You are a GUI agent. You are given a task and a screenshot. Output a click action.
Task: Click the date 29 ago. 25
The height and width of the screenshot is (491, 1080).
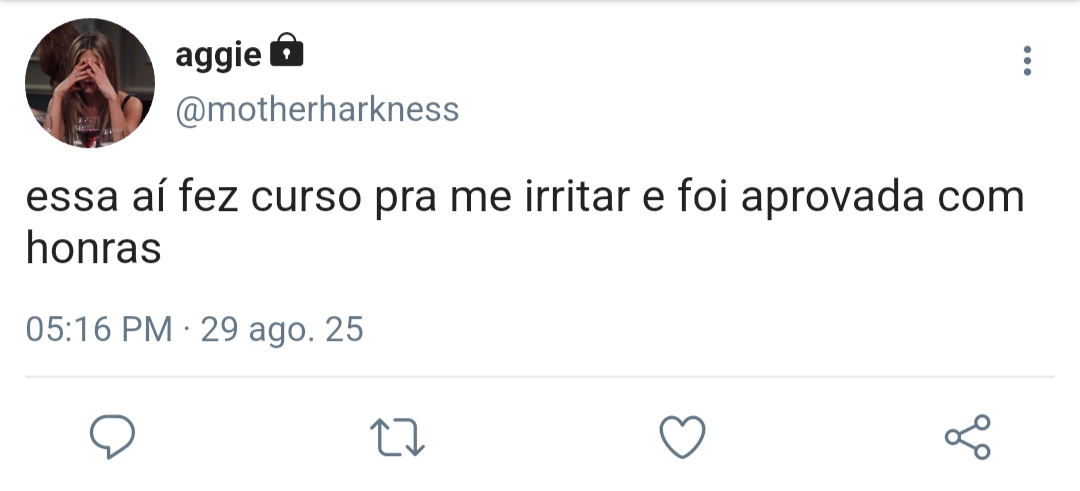coord(282,329)
